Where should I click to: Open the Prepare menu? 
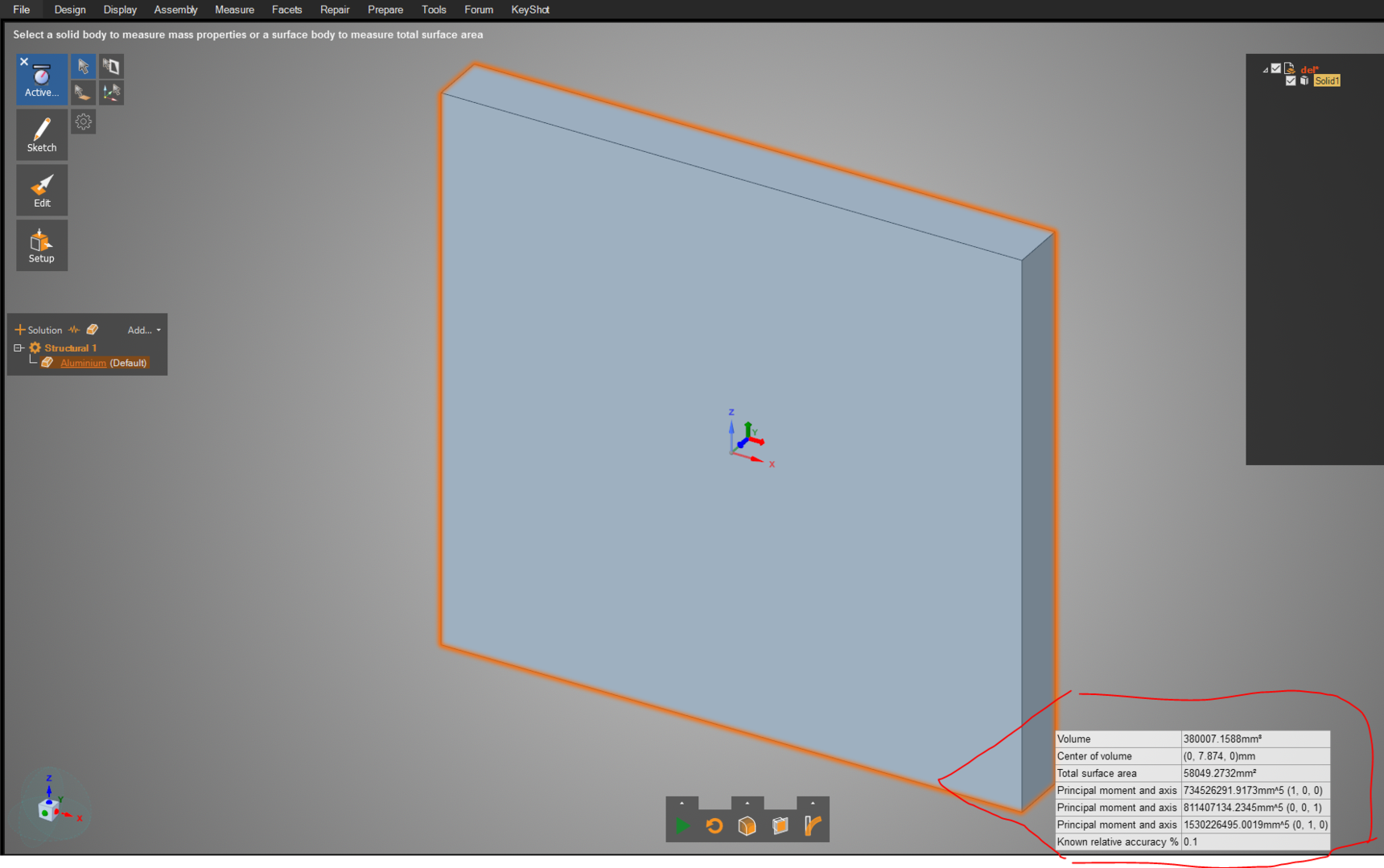point(385,10)
